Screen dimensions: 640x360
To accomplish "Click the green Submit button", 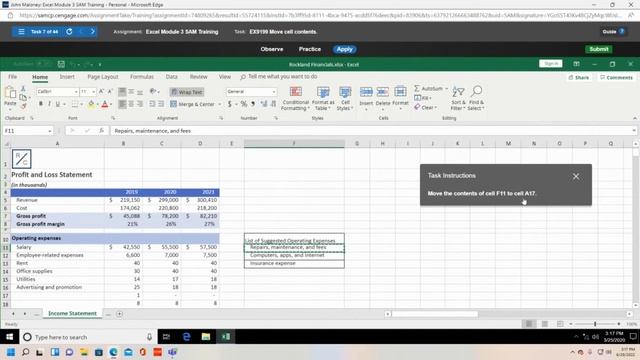I will pyautogui.click(x=599, y=49).
